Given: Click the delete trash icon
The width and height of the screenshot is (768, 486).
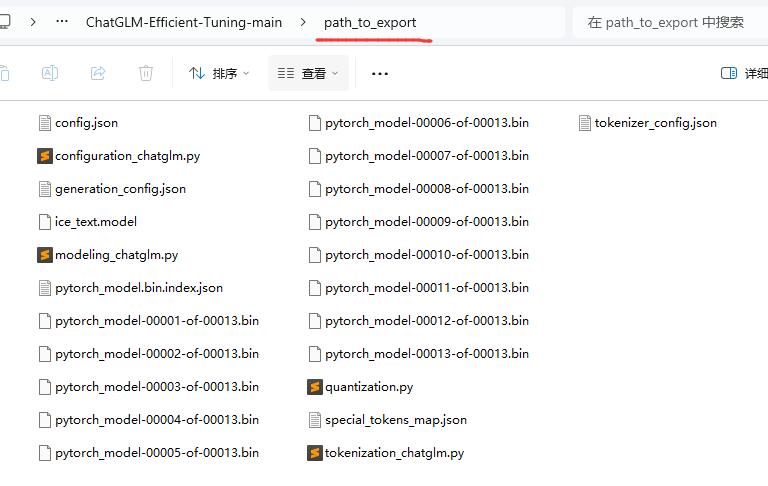Looking at the screenshot, I should click(146, 73).
